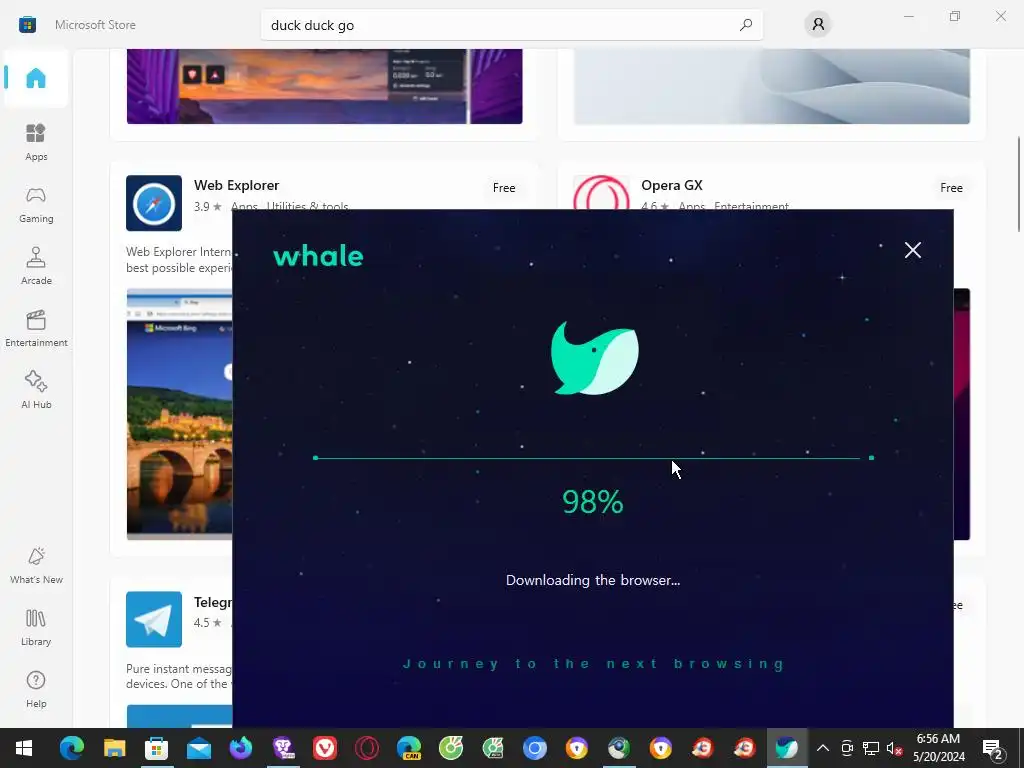1024x768 pixels.
Task: Open What's New in the sidebar
Action: pyautogui.click(x=36, y=565)
